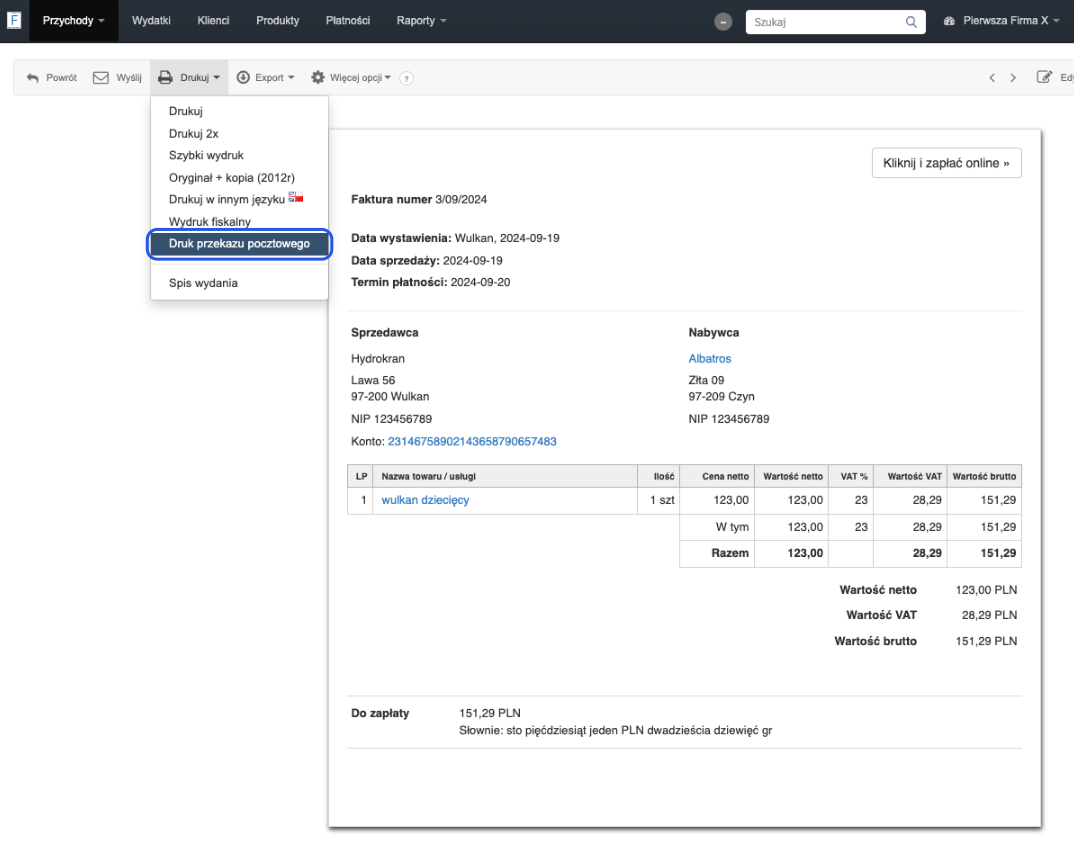Click the magnifying glass search icon

[x=910, y=21]
